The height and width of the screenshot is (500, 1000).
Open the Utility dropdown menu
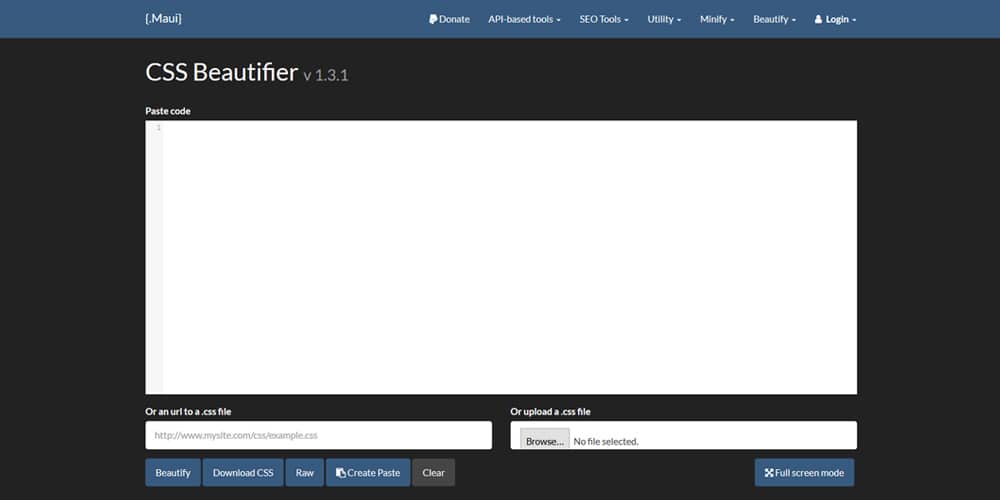(x=665, y=19)
